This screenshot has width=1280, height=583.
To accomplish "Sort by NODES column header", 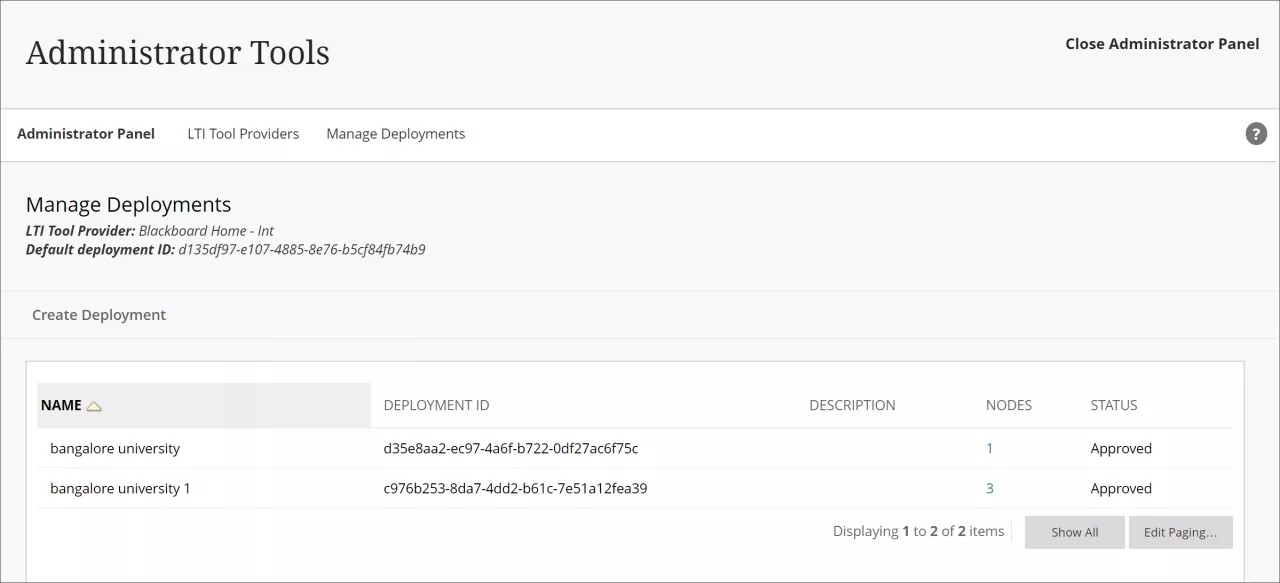I will point(1009,404).
